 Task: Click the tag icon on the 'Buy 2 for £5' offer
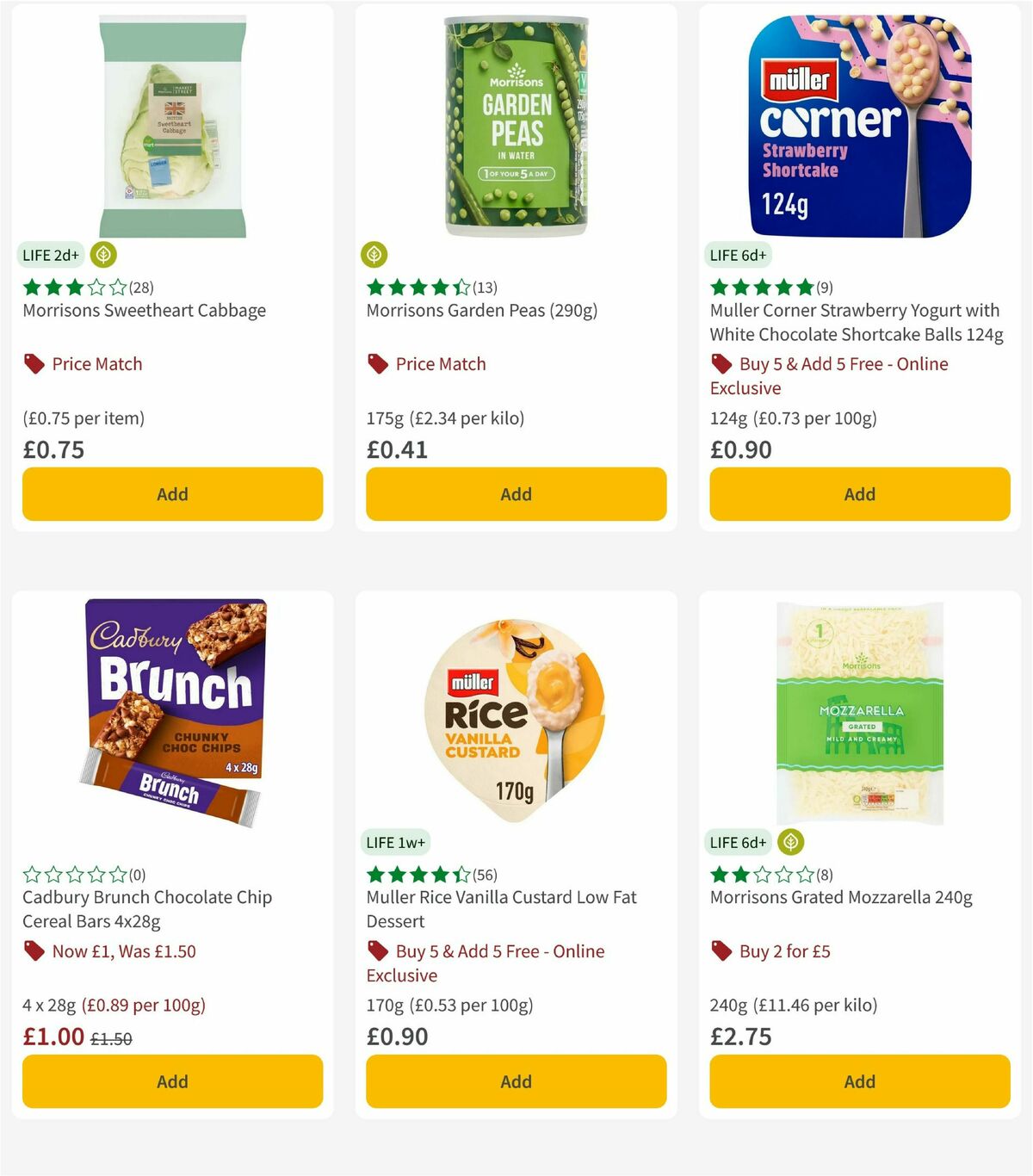tap(721, 950)
